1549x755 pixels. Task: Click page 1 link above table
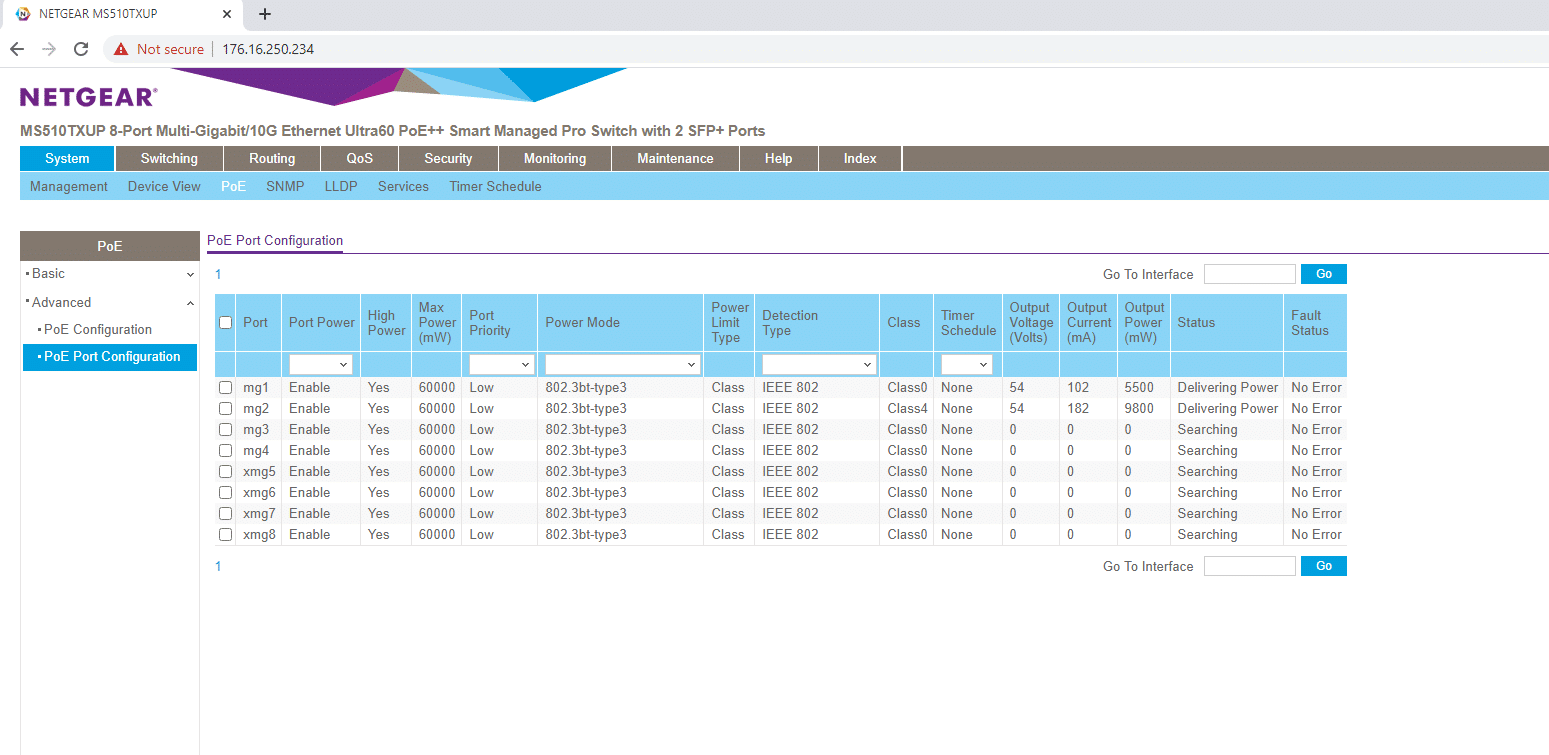pos(218,273)
